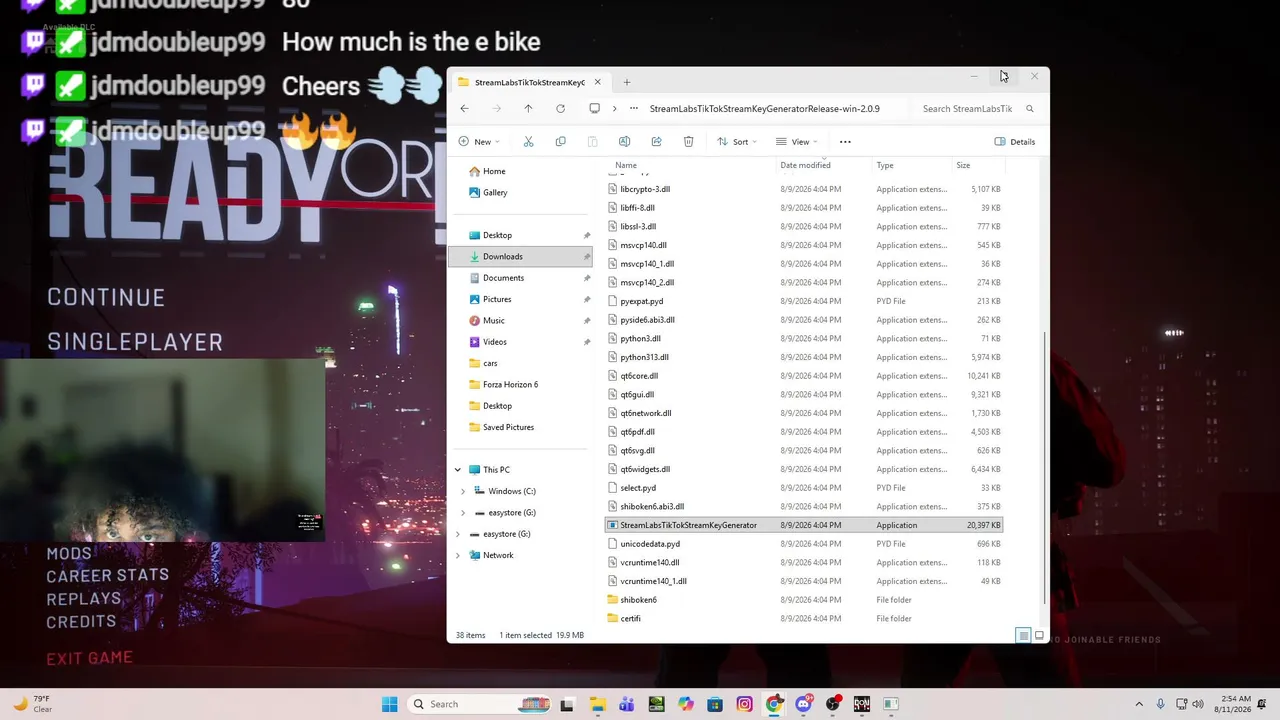Viewport: 1280px width, 720px height.
Task: Open Microsoft Store from the taskbar
Action: 715,704
